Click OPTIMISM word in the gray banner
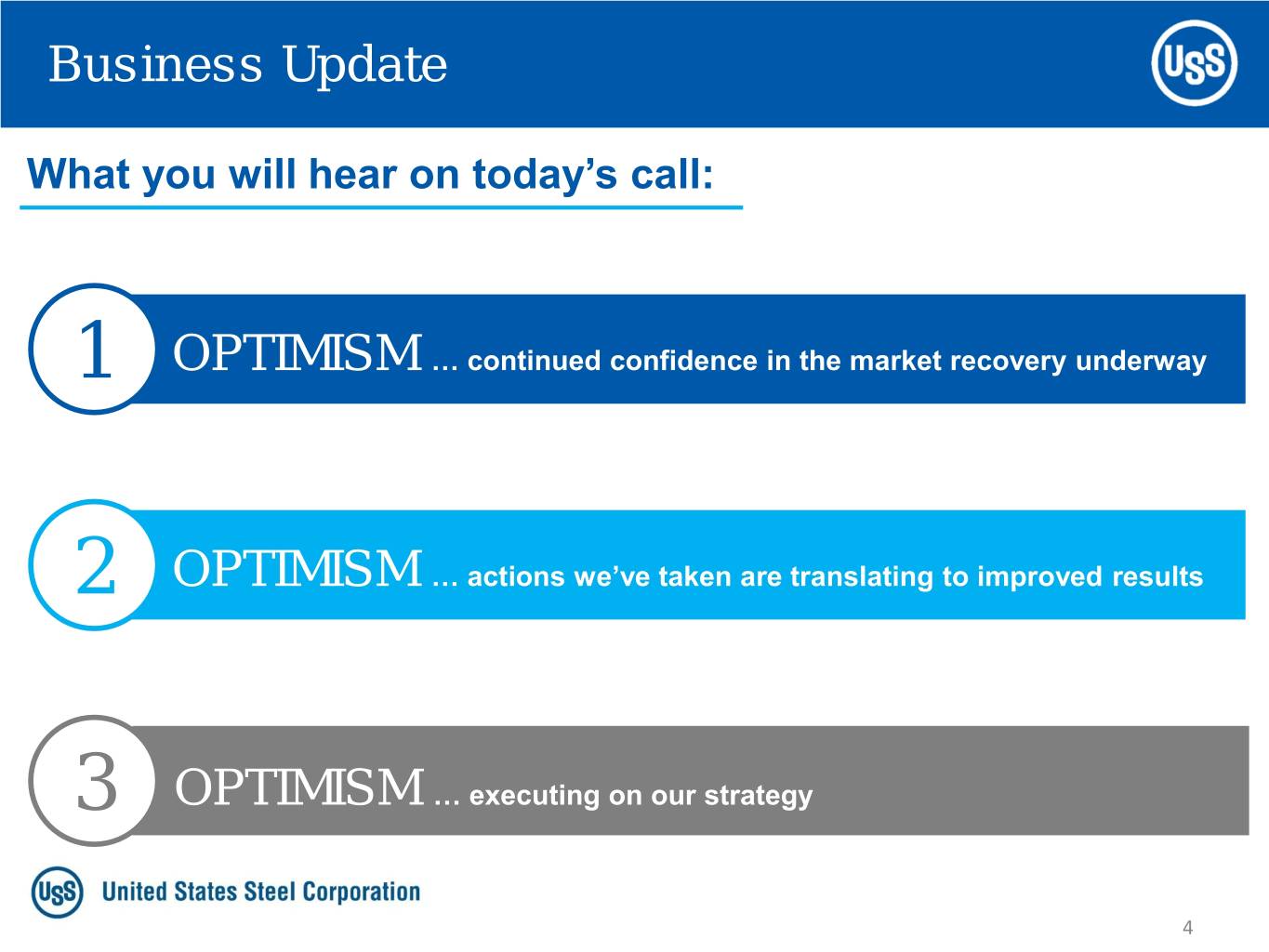1269x952 pixels. (x=299, y=787)
